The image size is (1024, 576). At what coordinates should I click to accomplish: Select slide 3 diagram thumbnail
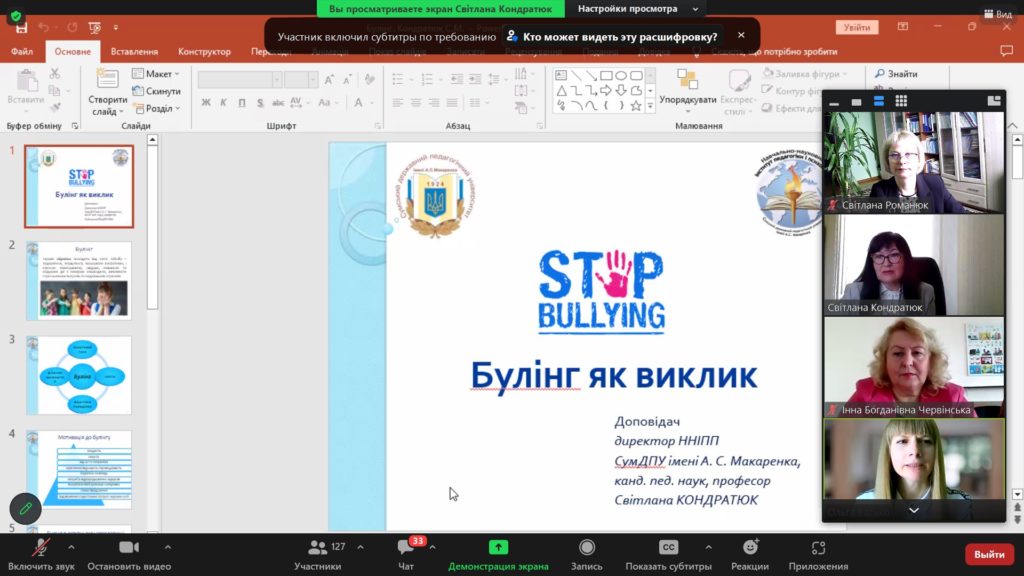[x=79, y=376]
